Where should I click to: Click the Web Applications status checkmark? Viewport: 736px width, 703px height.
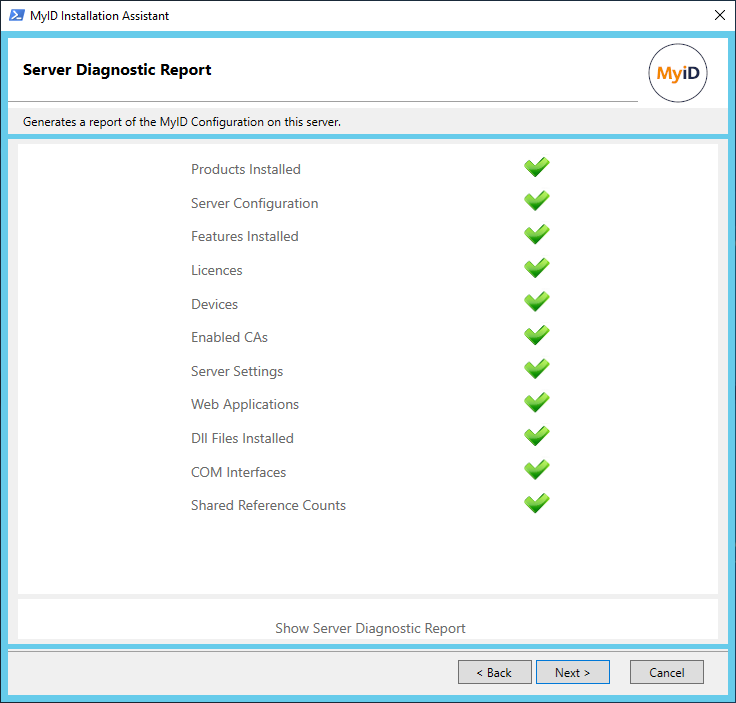click(537, 403)
